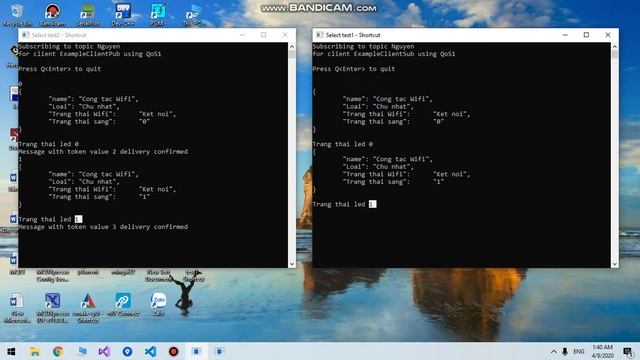This screenshot has width=640, height=360.
Task: Click 'for client ExampleClientPub using QoS1' text
Action: tap(90, 54)
